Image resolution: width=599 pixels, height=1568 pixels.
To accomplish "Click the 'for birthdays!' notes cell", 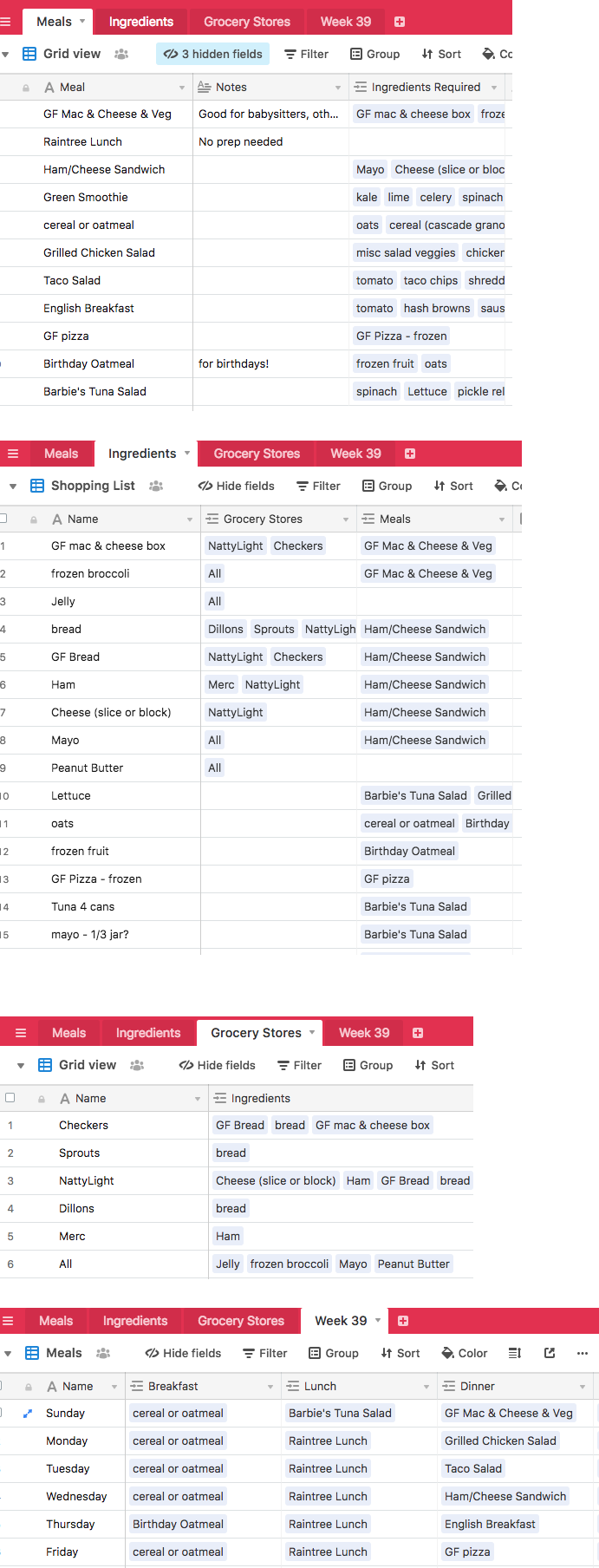I will (x=271, y=364).
